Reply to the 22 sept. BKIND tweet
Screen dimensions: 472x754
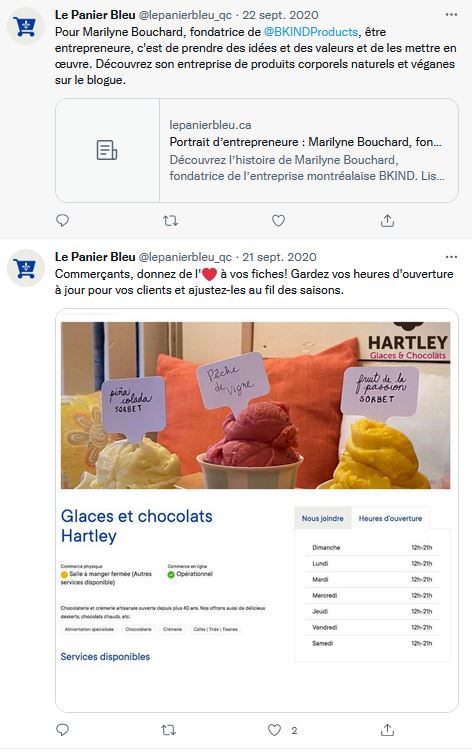pos(62,220)
